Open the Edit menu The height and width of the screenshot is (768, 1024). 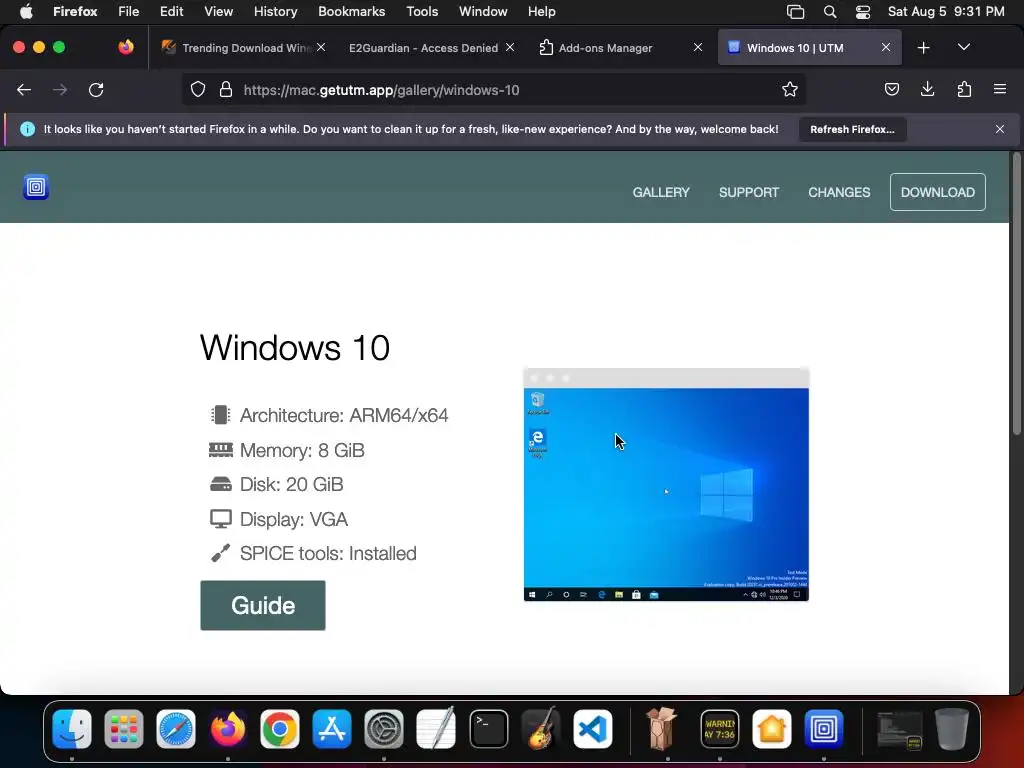[x=171, y=12]
